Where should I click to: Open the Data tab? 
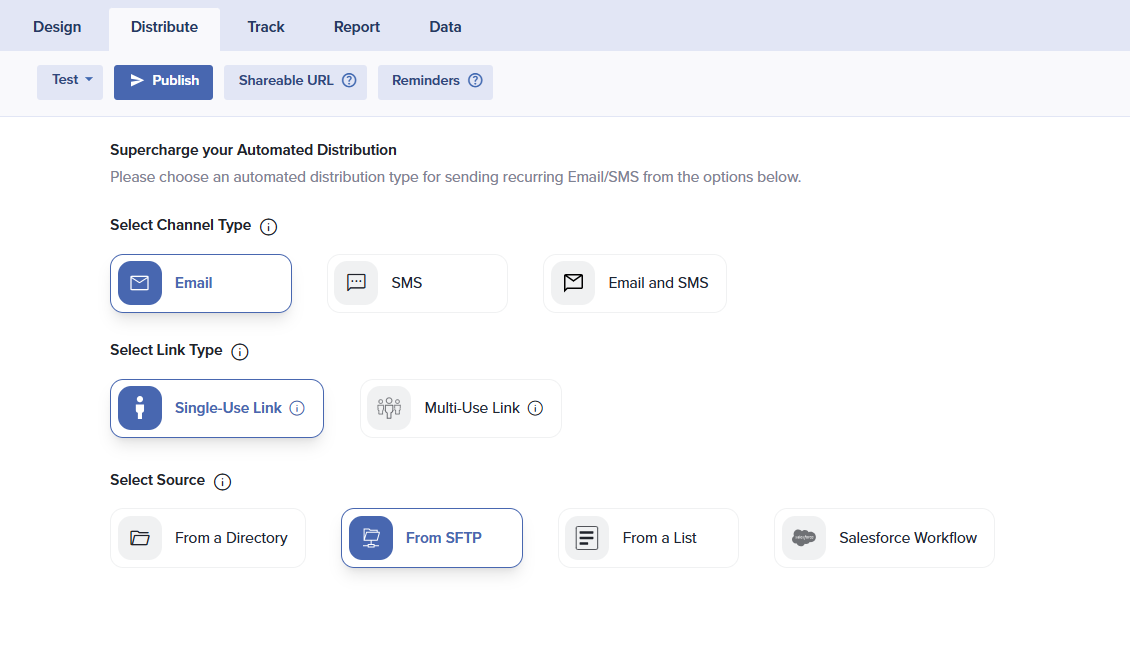click(445, 27)
